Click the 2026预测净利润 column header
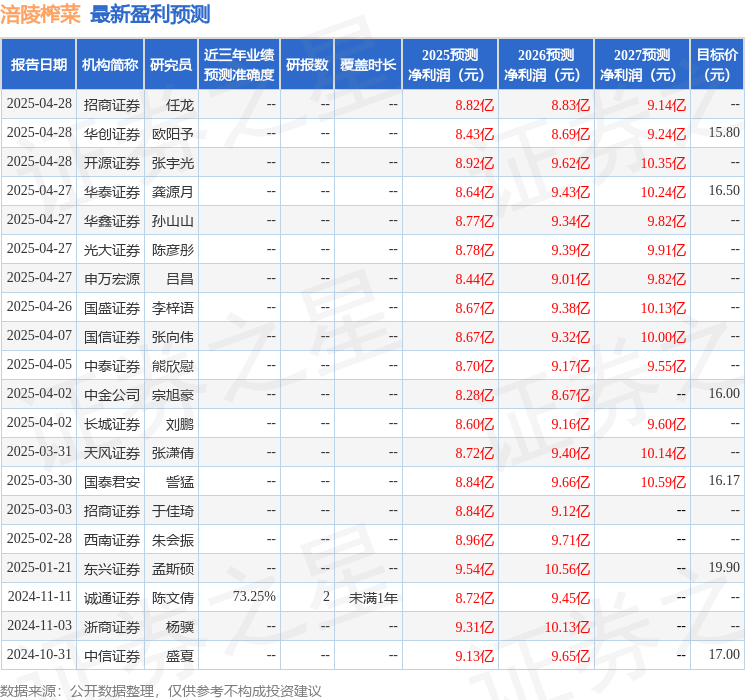Screen dimensions: 745x700 [546, 65]
